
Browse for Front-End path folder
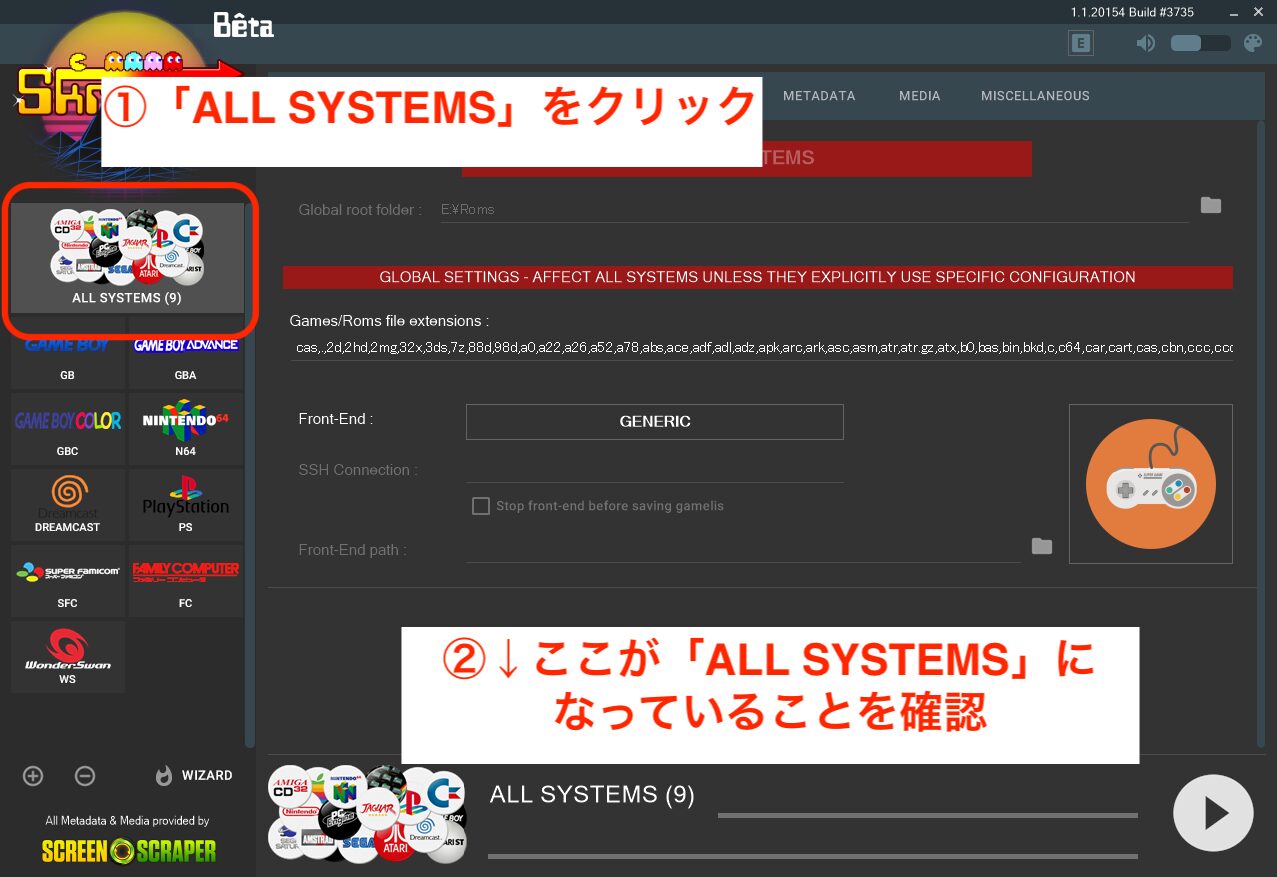1042,546
